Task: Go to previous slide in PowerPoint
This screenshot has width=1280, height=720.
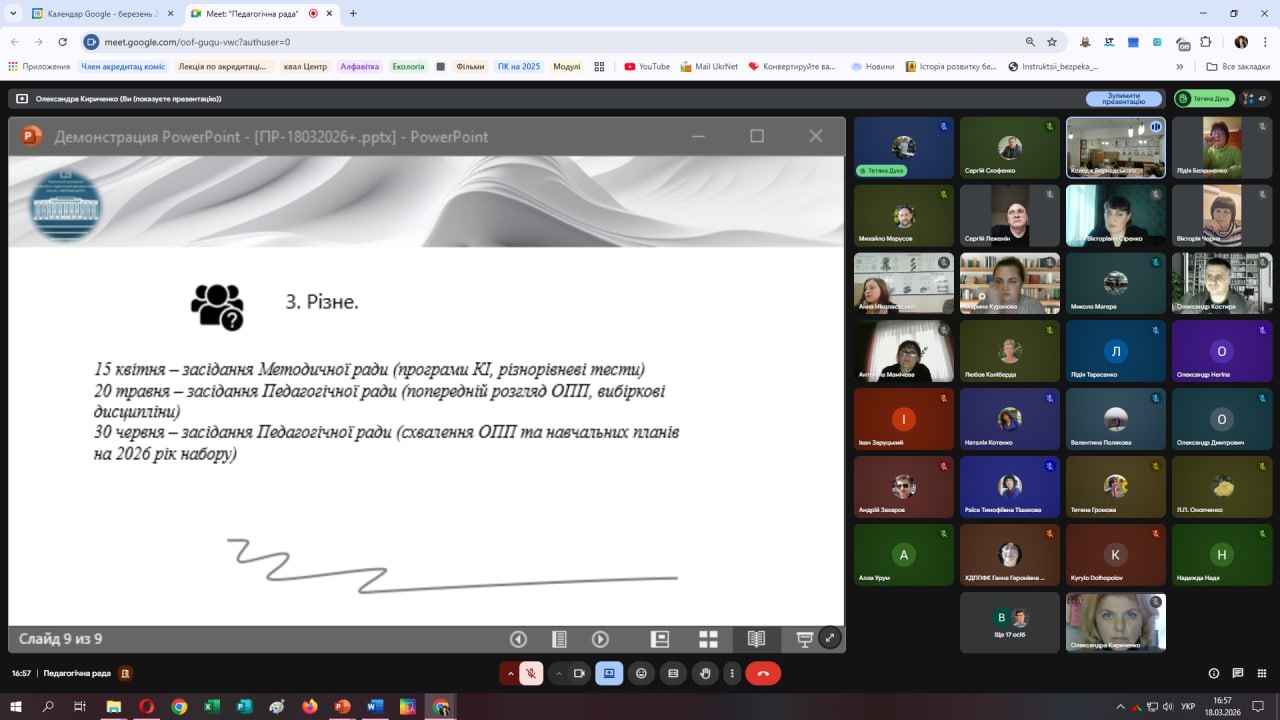Action: 518,639
